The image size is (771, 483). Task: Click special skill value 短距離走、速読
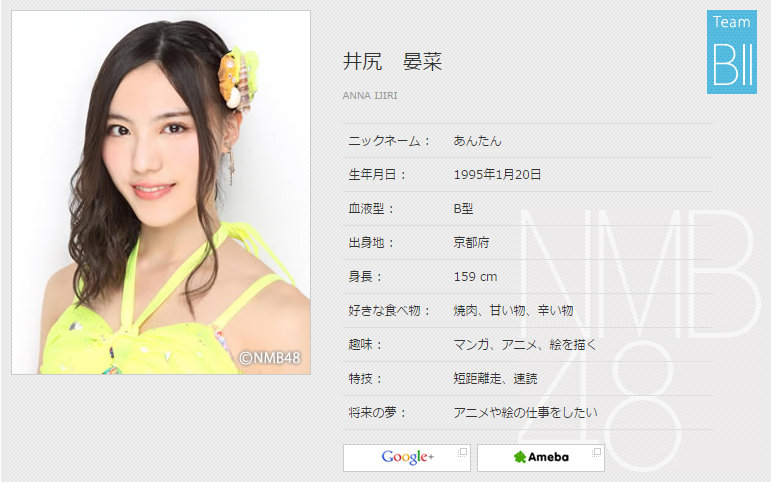point(495,378)
